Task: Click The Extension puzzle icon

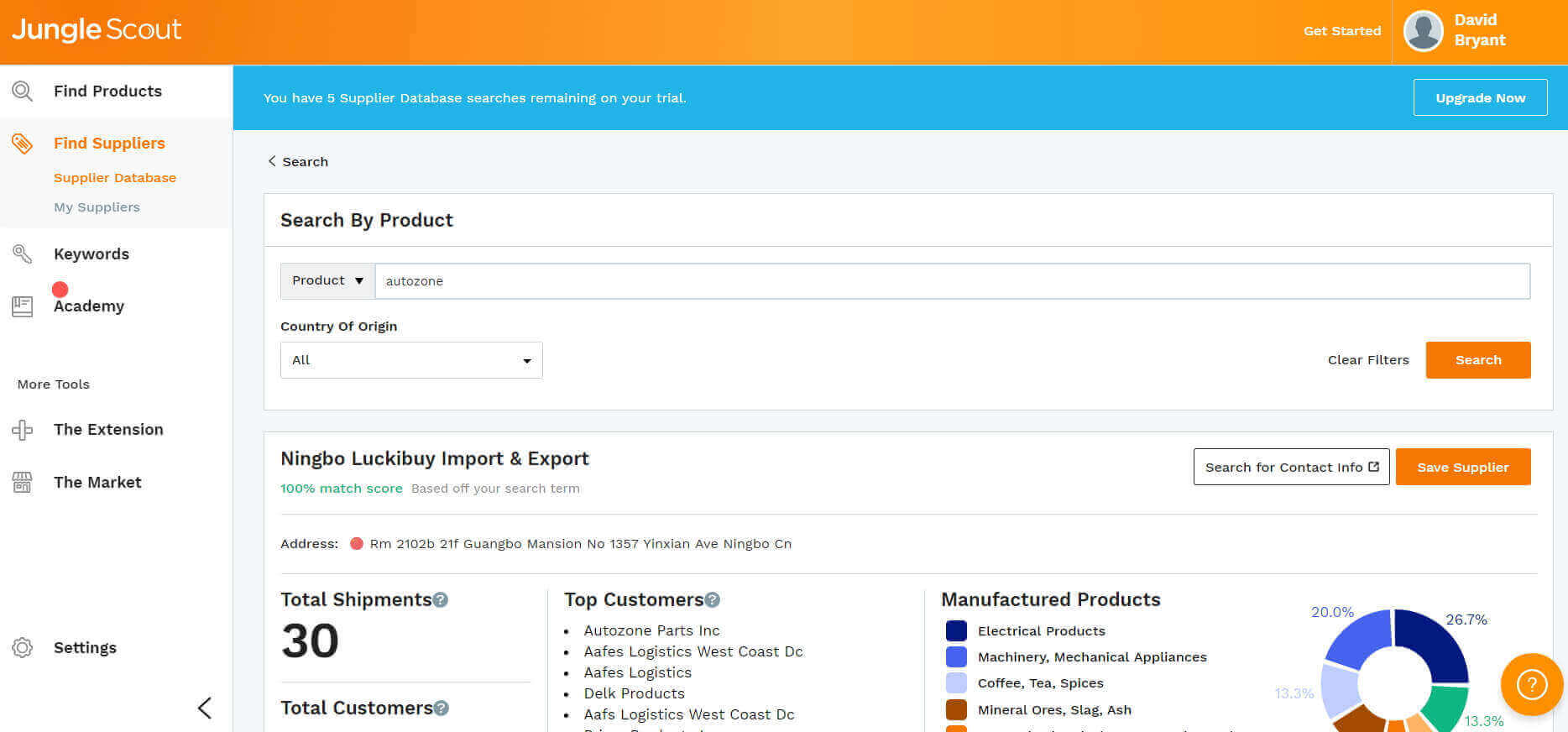Action: click(23, 430)
